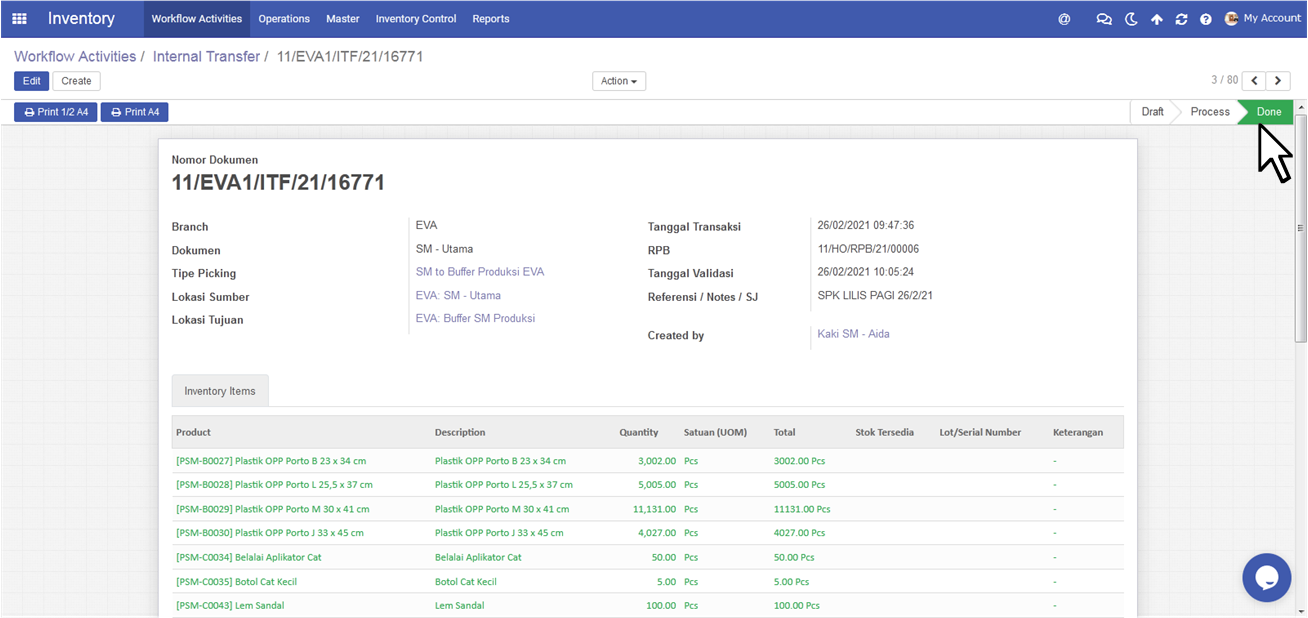This screenshot has height=618, width=1308.
Task: Open My Account user menu
Action: click(1263, 19)
